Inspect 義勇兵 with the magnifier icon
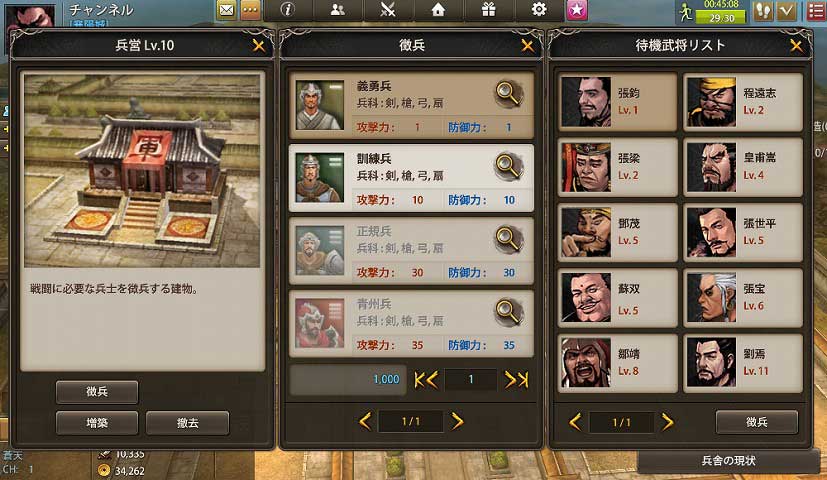Image resolution: width=827 pixels, height=480 pixels. tap(507, 94)
